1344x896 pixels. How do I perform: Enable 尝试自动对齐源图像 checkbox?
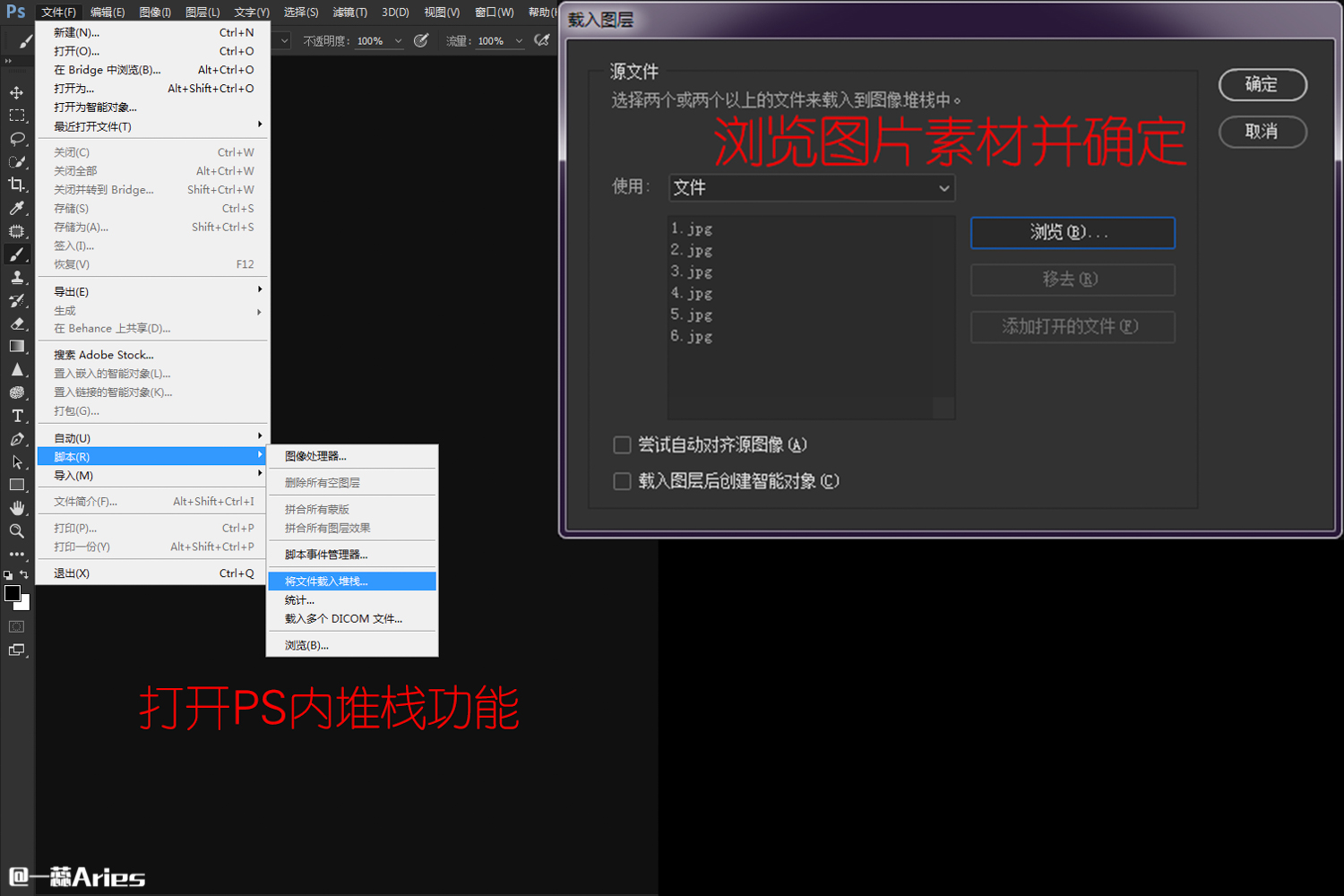[x=622, y=445]
